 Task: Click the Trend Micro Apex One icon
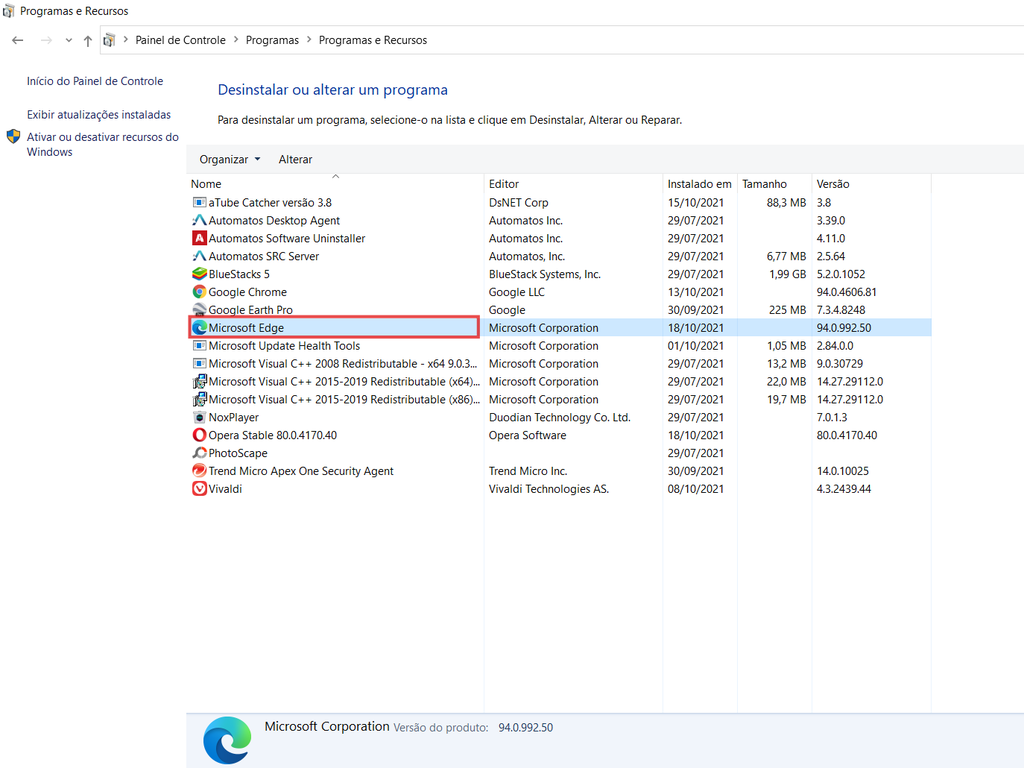(x=199, y=471)
